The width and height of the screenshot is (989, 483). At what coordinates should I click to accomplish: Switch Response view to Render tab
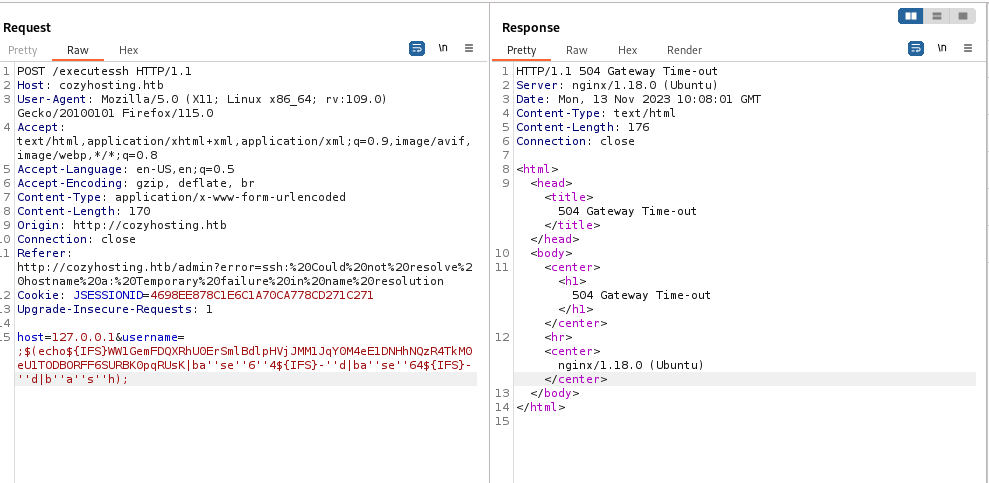pyautogui.click(x=684, y=50)
